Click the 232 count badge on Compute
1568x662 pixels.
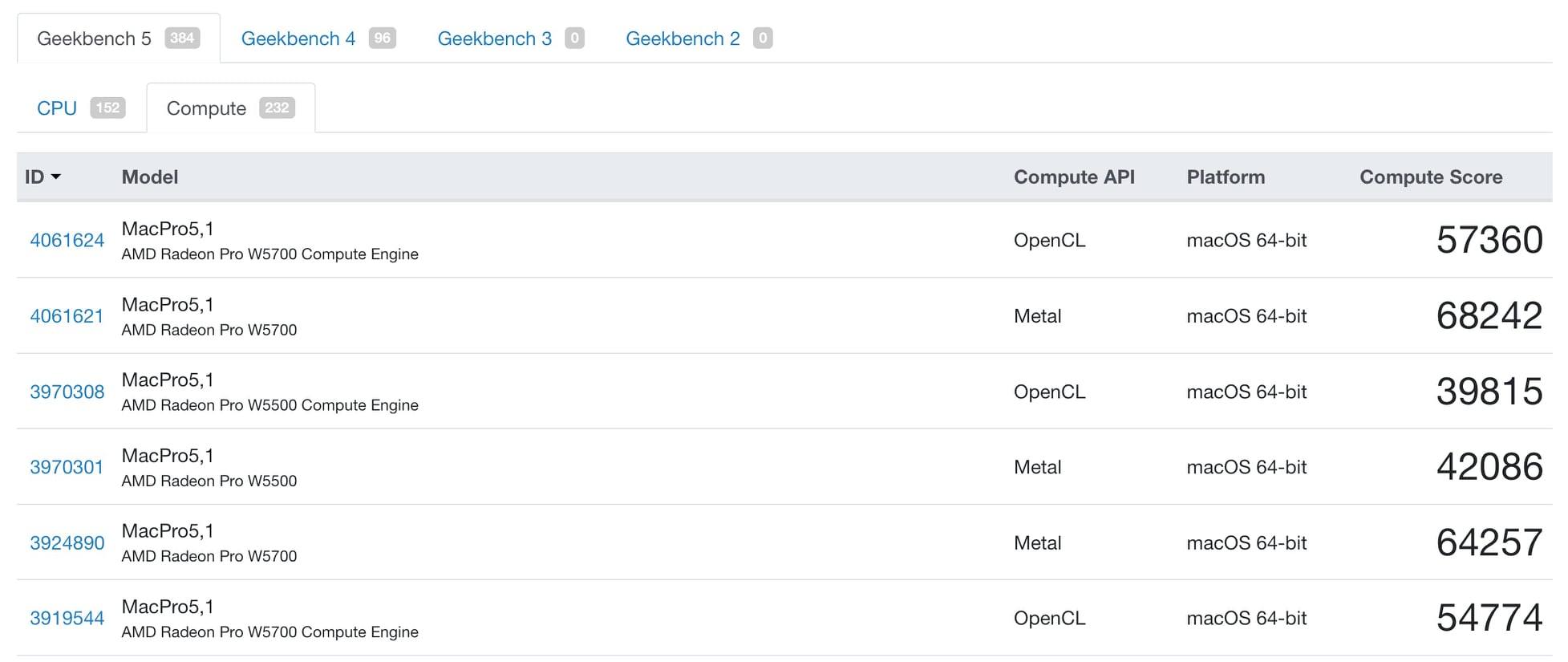pyautogui.click(x=277, y=108)
